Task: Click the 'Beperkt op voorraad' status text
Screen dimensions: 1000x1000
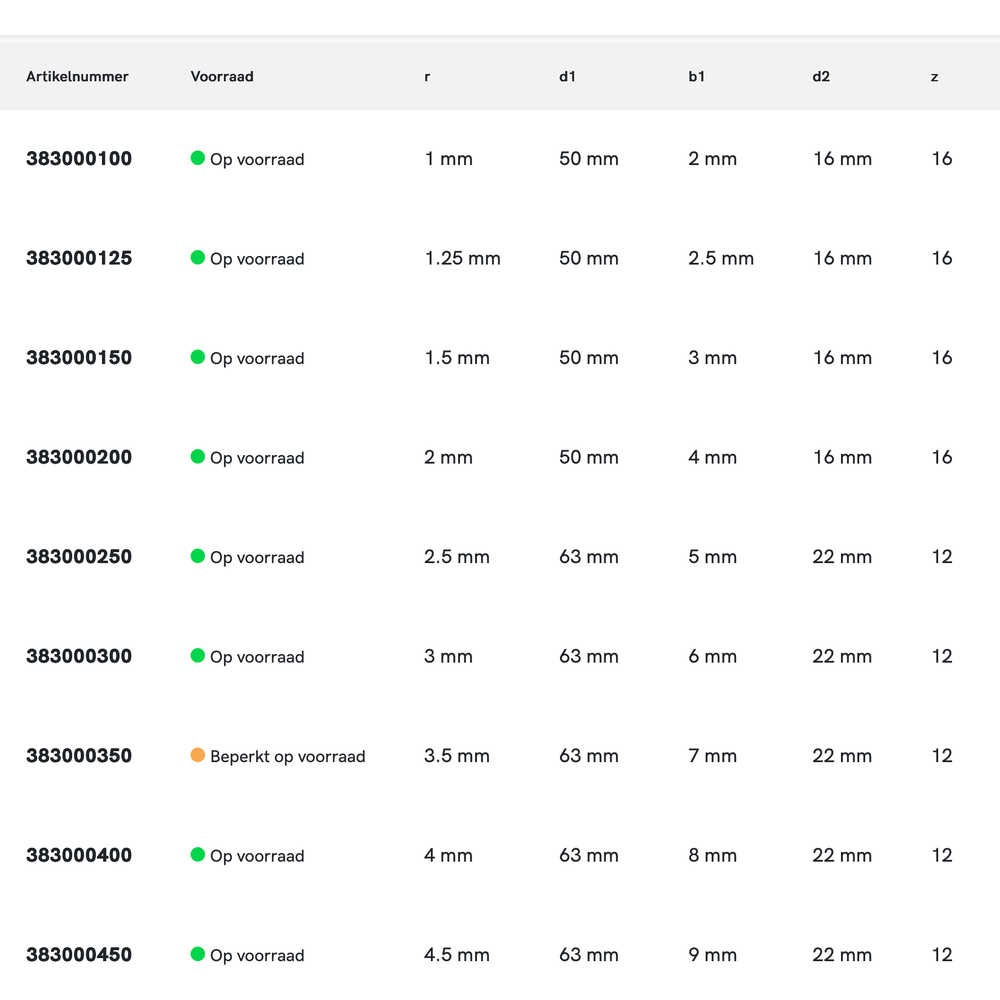Action: [x=287, y=757]
